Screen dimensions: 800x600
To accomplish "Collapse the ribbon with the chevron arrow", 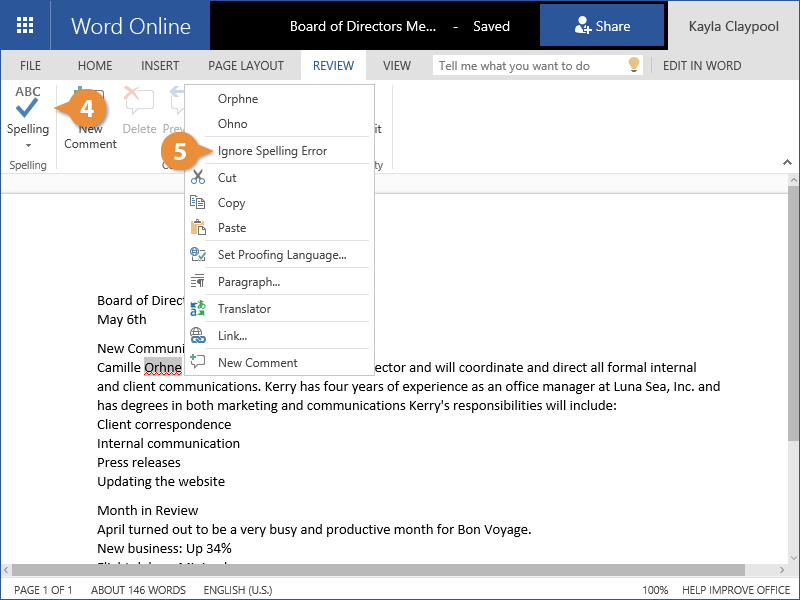I will pos(787,163).
